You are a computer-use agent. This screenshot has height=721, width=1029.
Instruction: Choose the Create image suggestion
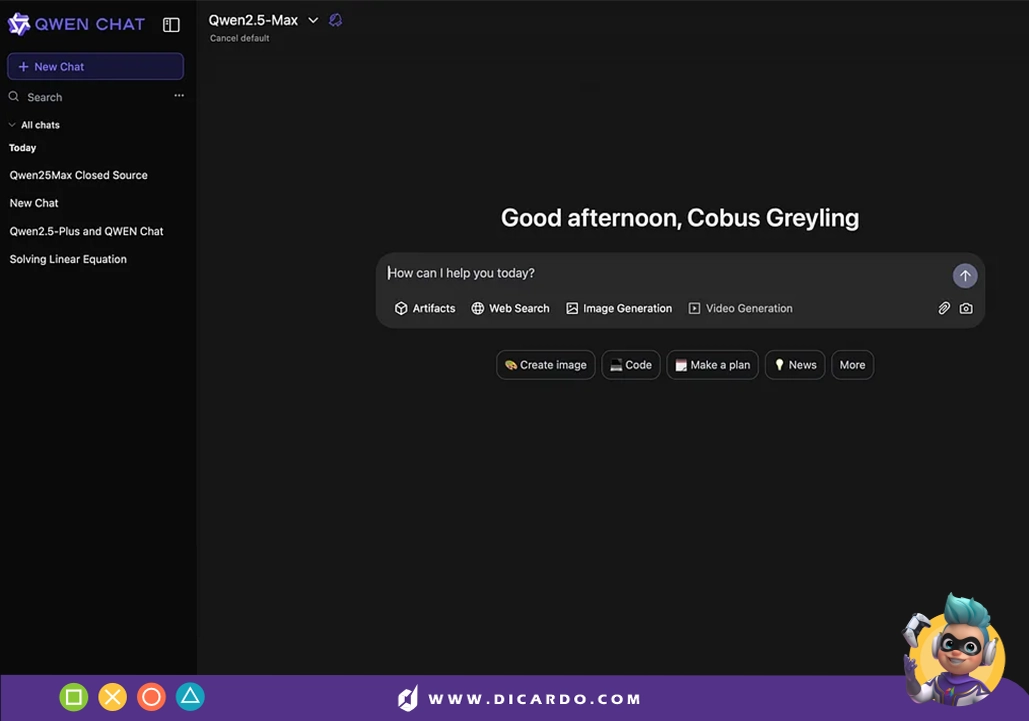coord(545,365)
